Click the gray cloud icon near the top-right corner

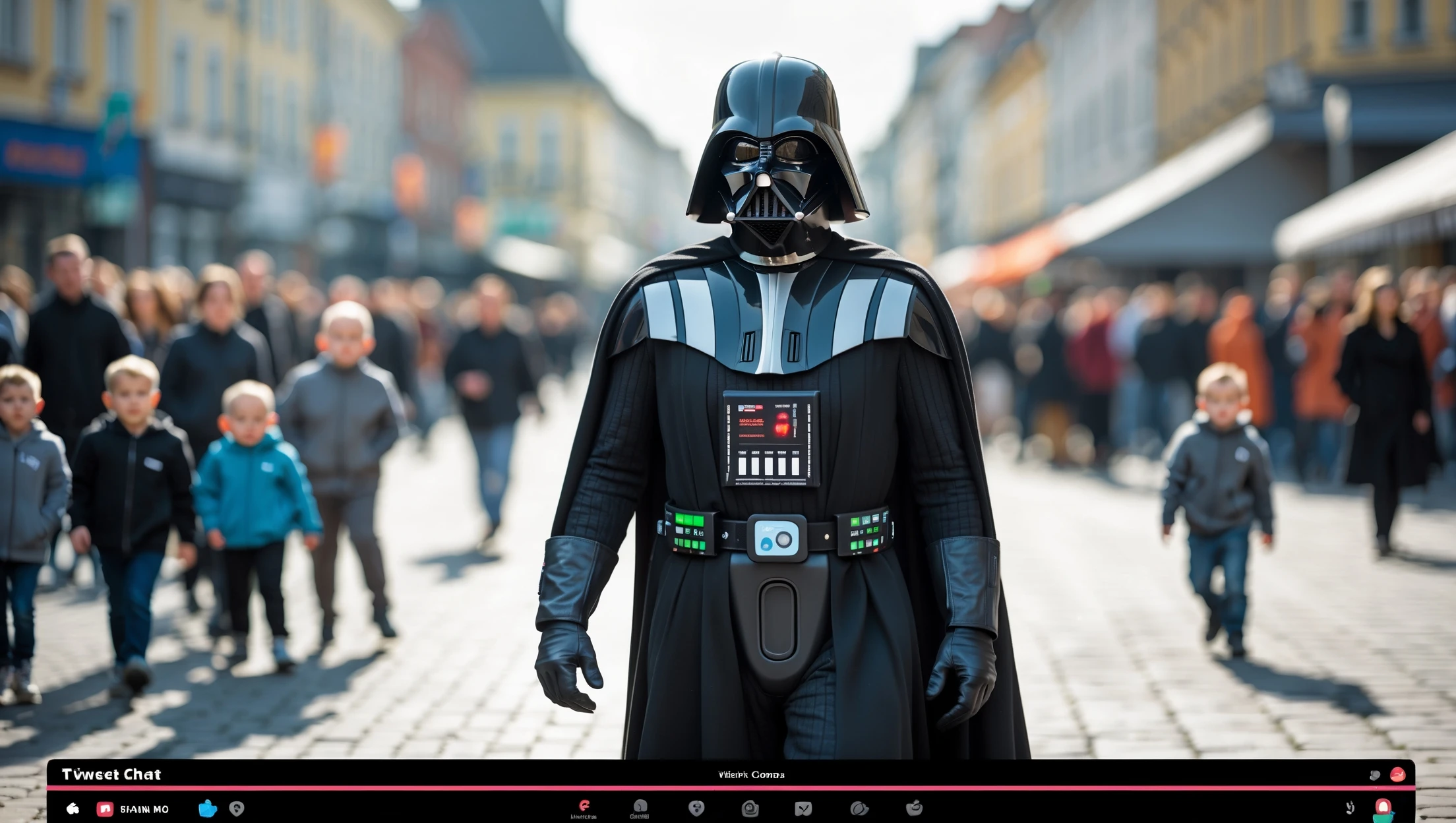pos(1374,776)
